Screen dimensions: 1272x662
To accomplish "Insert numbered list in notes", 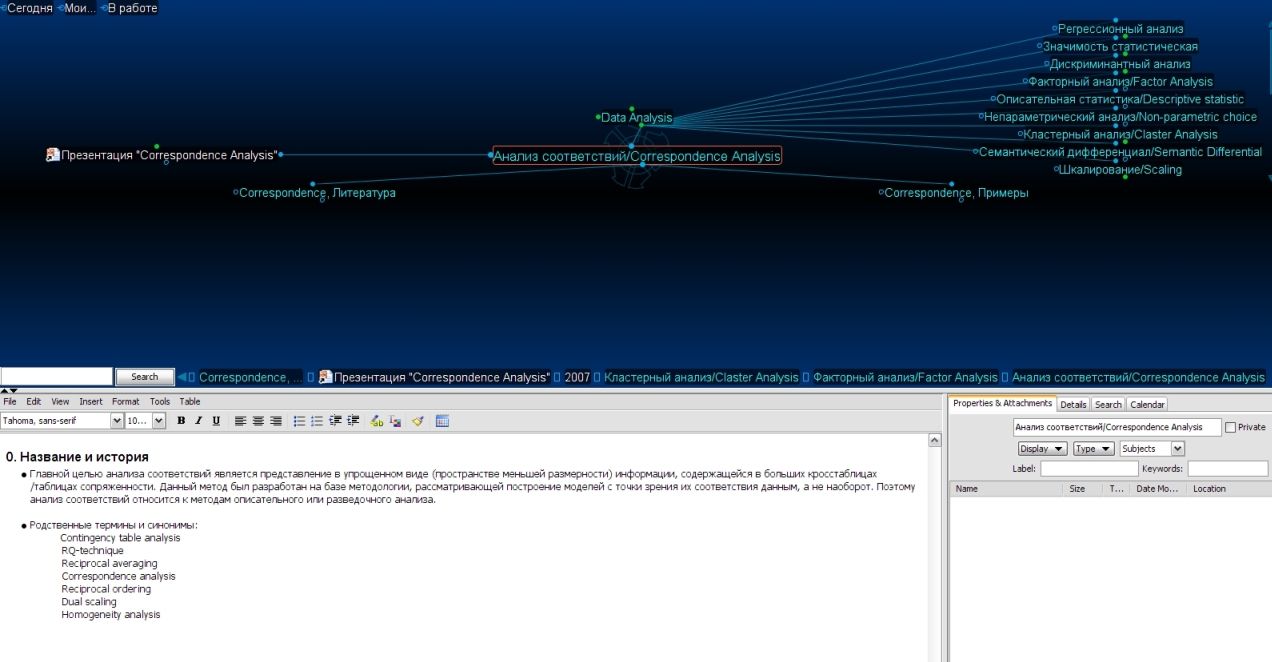I will pos(317,421).
